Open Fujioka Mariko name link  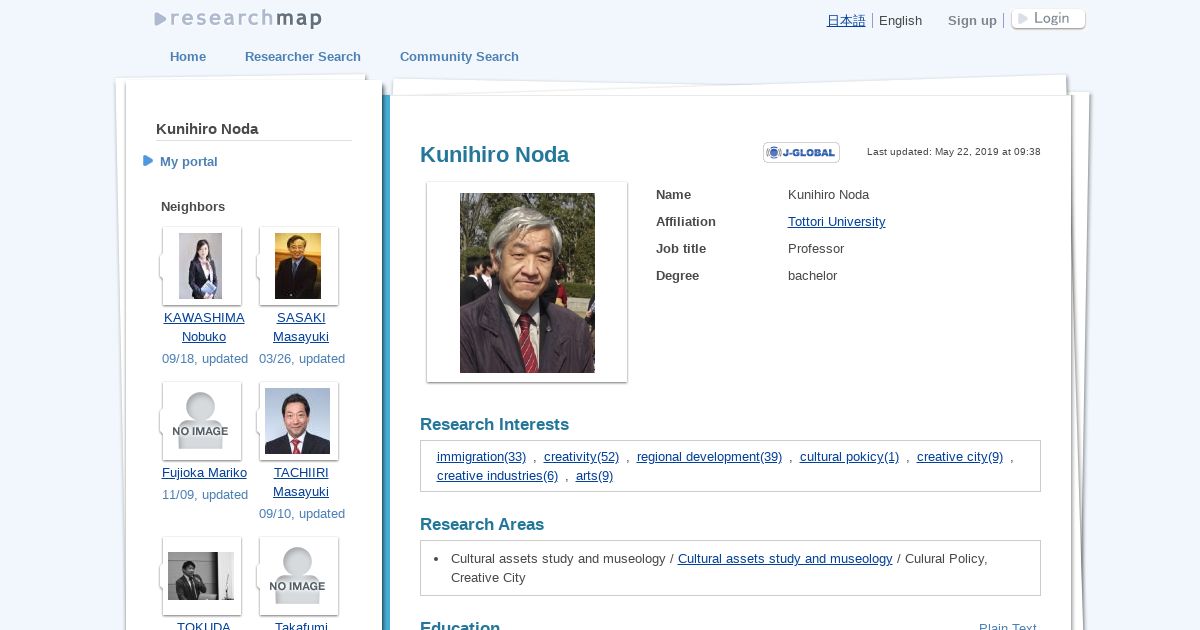click(x=204, y=472)
